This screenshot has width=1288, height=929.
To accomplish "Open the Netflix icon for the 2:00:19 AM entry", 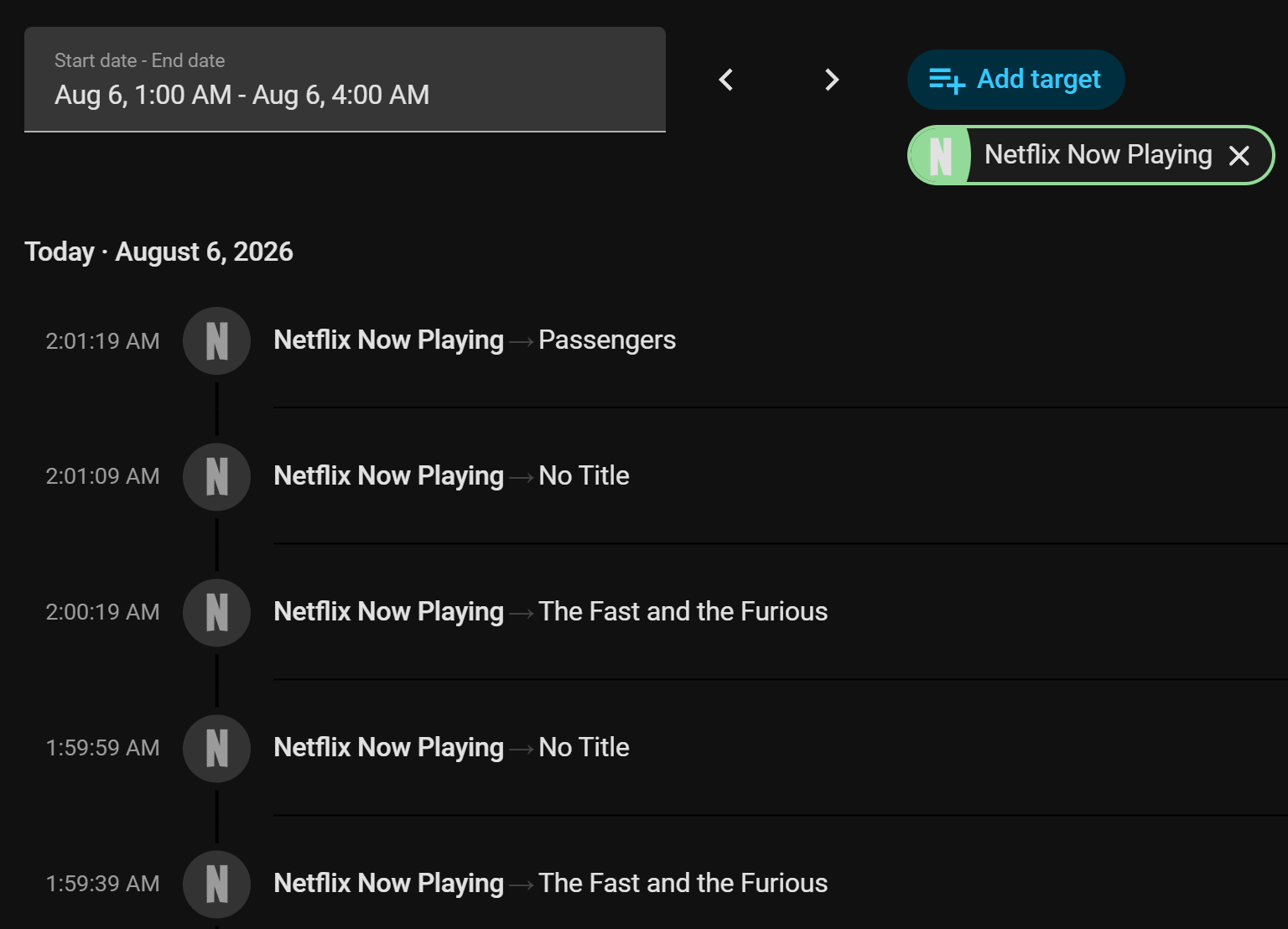I will pos(217,613).
